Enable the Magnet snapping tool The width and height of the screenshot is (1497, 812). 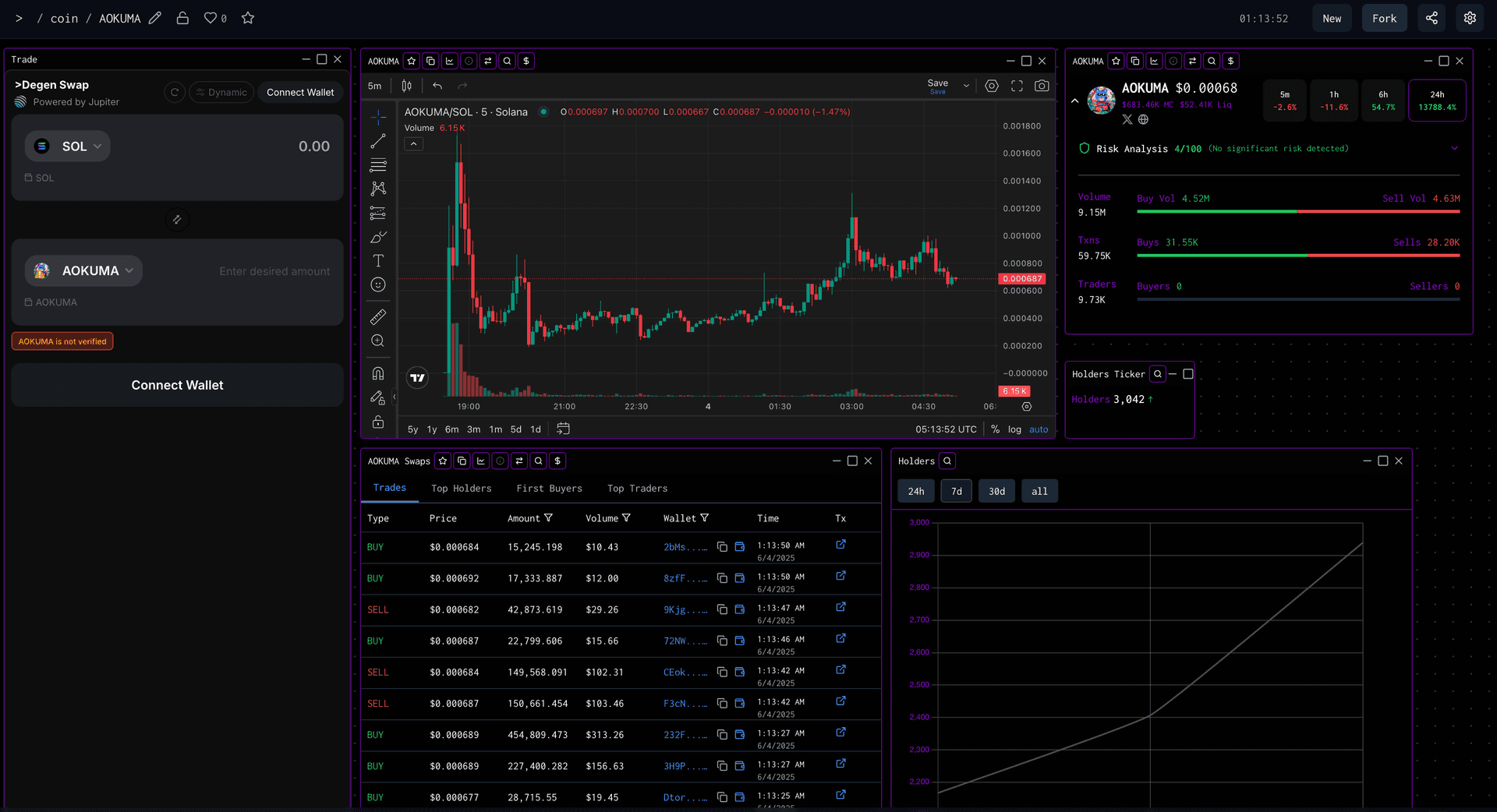pyautogui.click(x=378, y=373)
